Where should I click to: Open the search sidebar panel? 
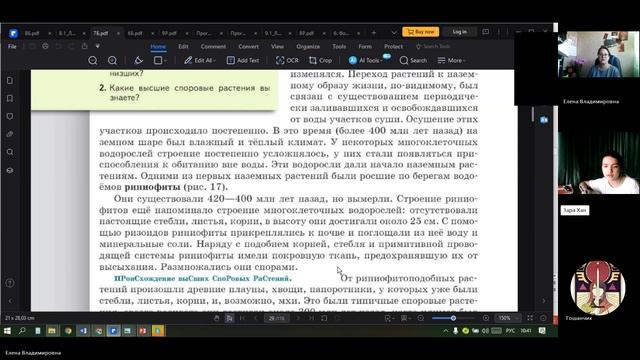[x=10, y=152]
